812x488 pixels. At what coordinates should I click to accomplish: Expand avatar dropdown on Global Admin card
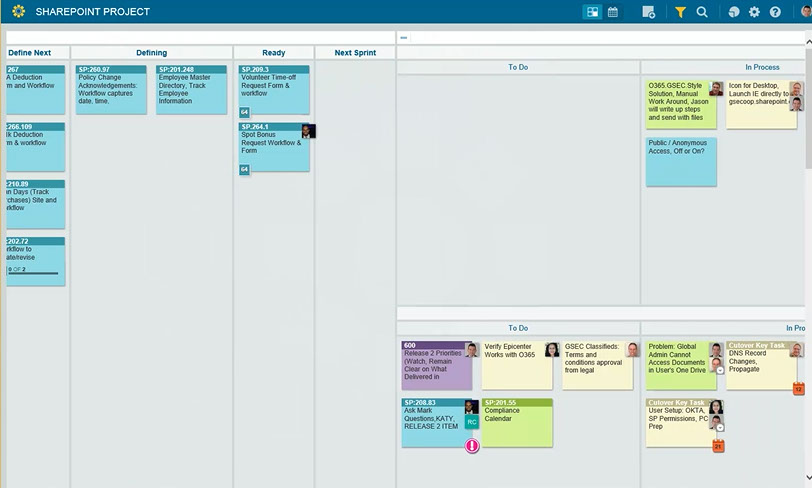pyautogui.click(x=719, y=369)
